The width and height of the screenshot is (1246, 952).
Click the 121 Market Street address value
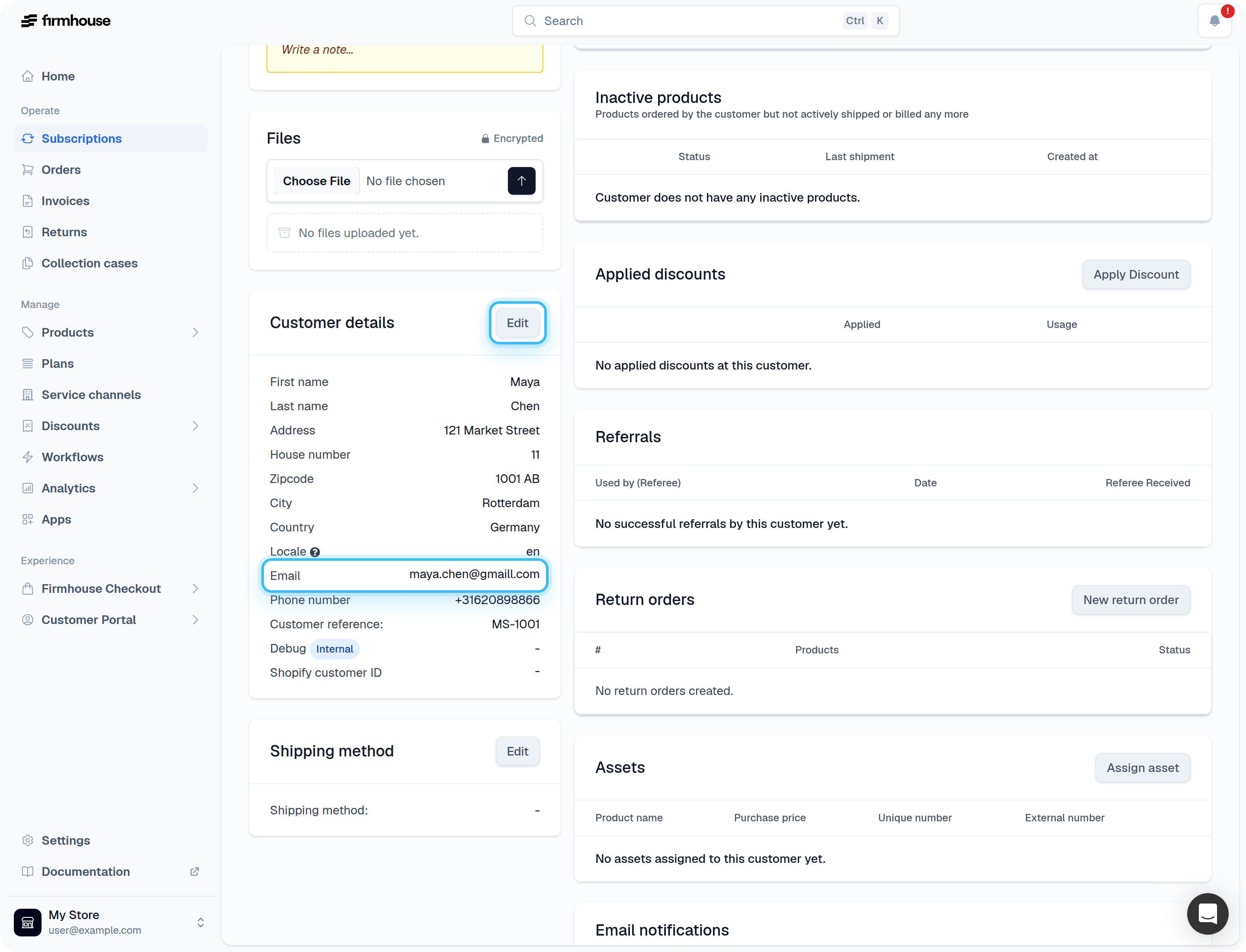(491, 430)
